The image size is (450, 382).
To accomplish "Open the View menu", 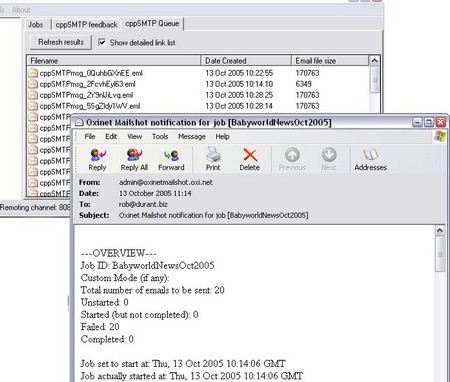I will coord(135,136).
